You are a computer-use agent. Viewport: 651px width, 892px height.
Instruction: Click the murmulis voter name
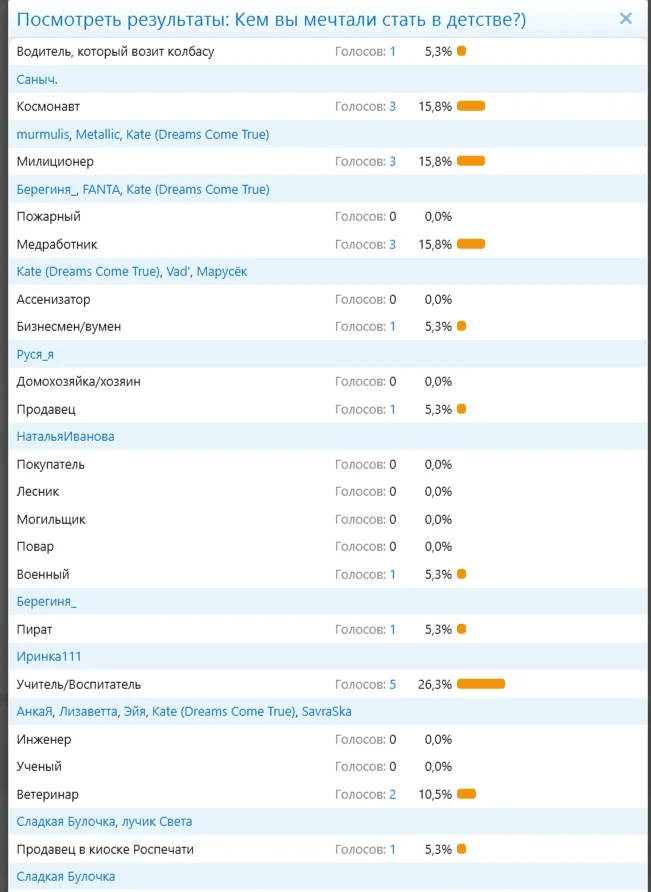tap(42, 134)
